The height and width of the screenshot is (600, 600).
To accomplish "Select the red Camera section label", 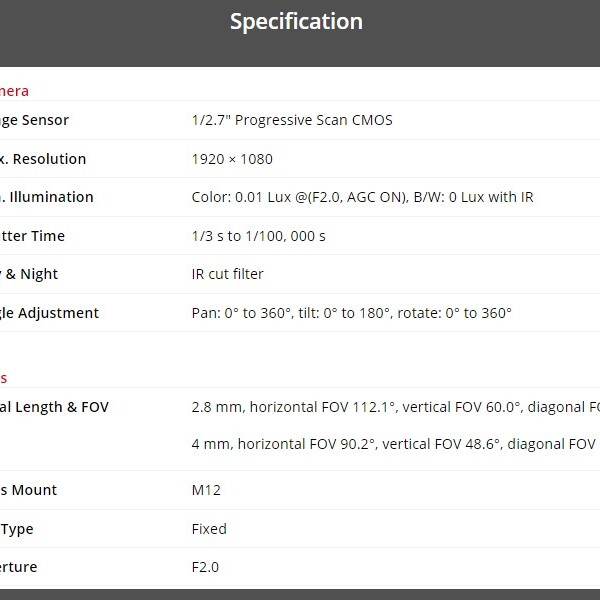I will point(15,91).
